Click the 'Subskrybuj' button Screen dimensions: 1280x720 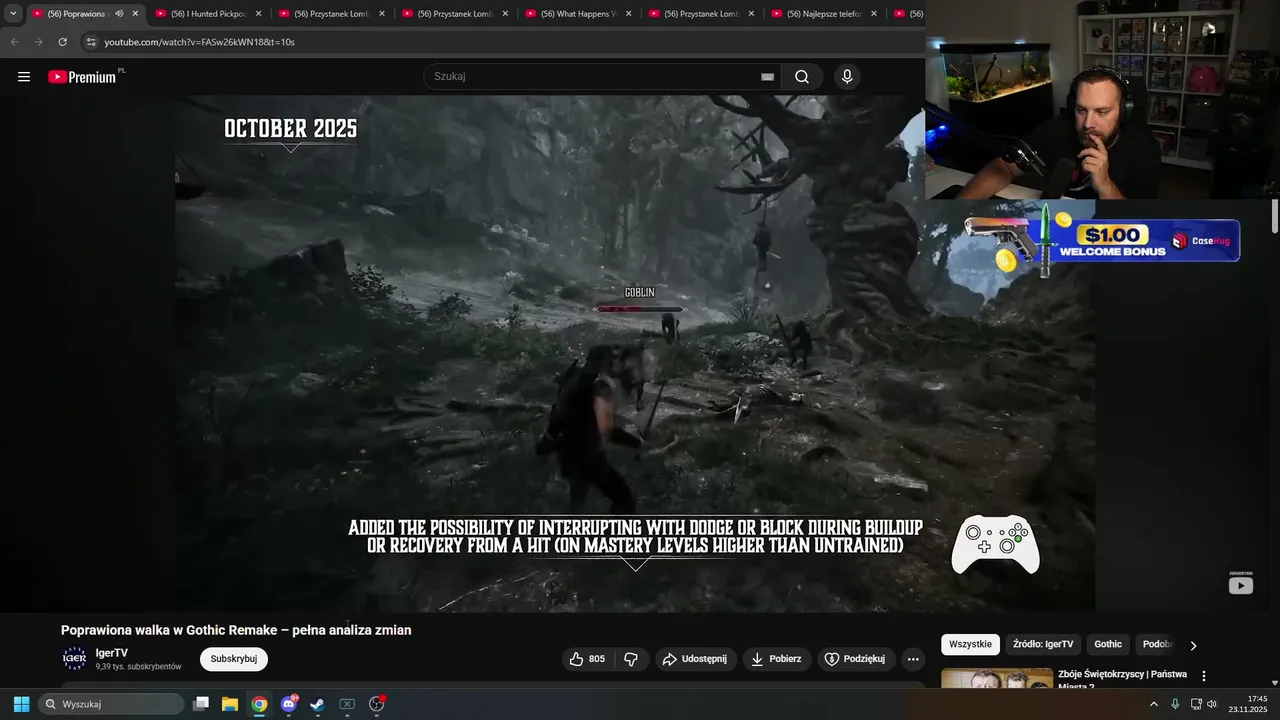(x=234, y=659)
